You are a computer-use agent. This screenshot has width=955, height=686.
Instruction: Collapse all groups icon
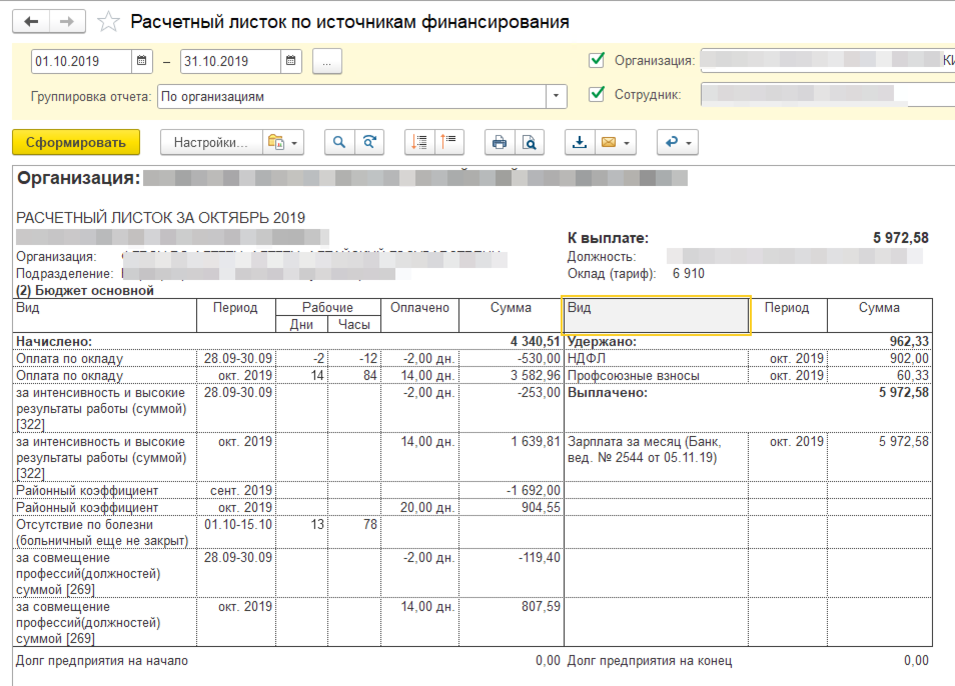pyautogui.click(x=449, y=143)
